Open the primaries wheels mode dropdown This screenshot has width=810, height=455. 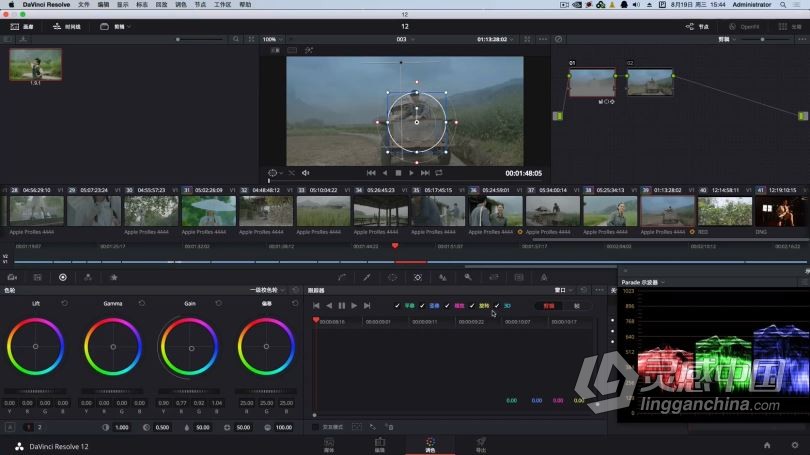267,290
